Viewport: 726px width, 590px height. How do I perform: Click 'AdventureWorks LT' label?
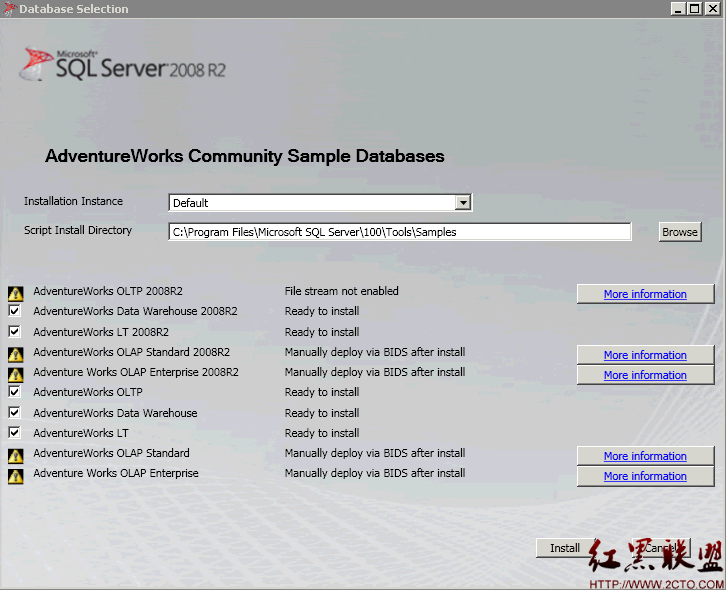pyautogui.click(x=81, y=433)
